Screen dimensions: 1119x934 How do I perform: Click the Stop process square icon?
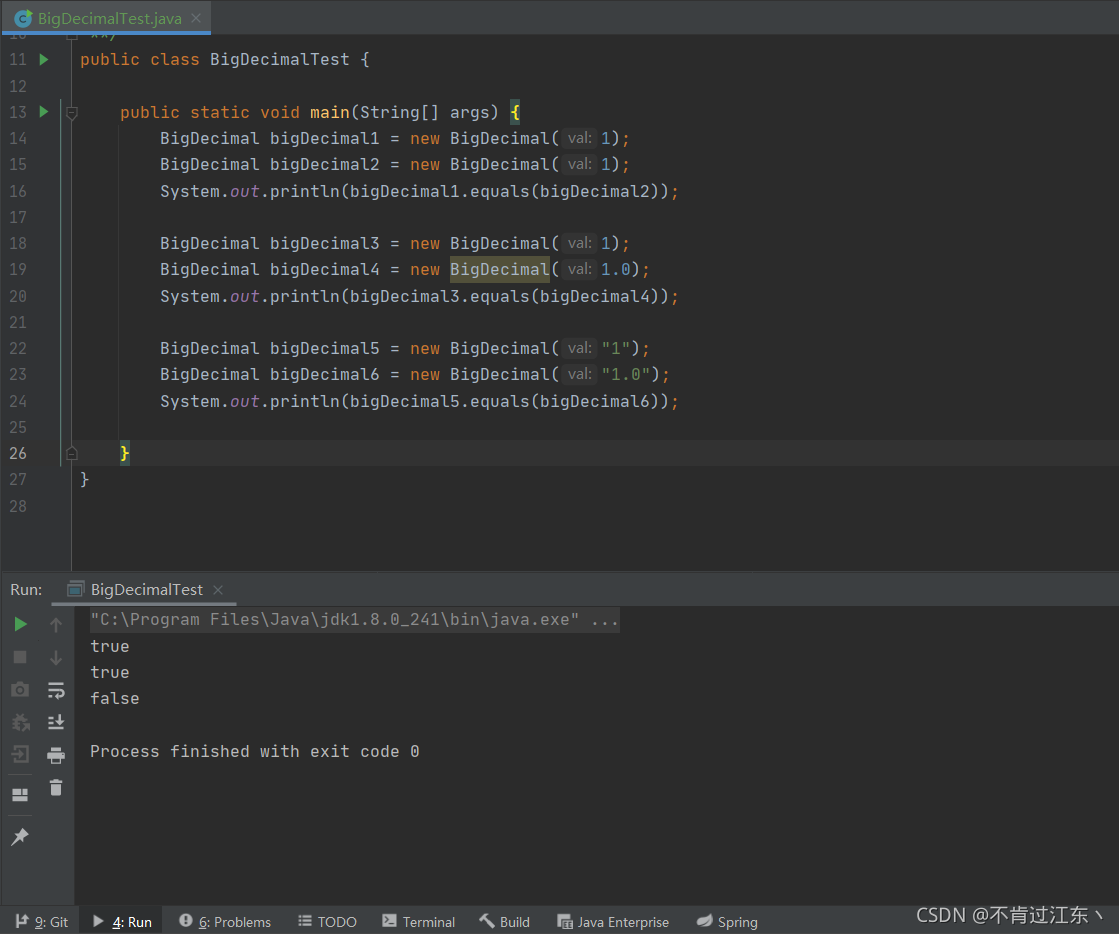[x=20, y=657]
